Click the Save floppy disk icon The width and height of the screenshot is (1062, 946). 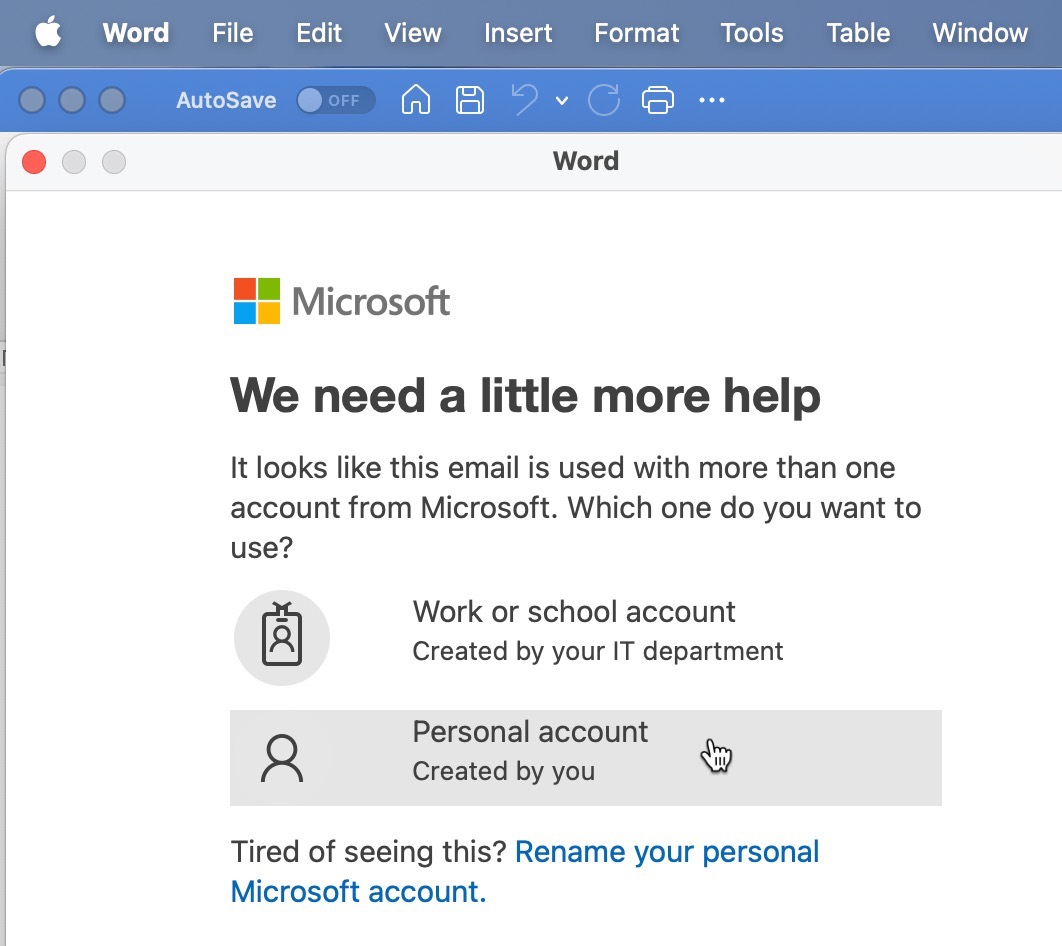(x=469, y=100)
